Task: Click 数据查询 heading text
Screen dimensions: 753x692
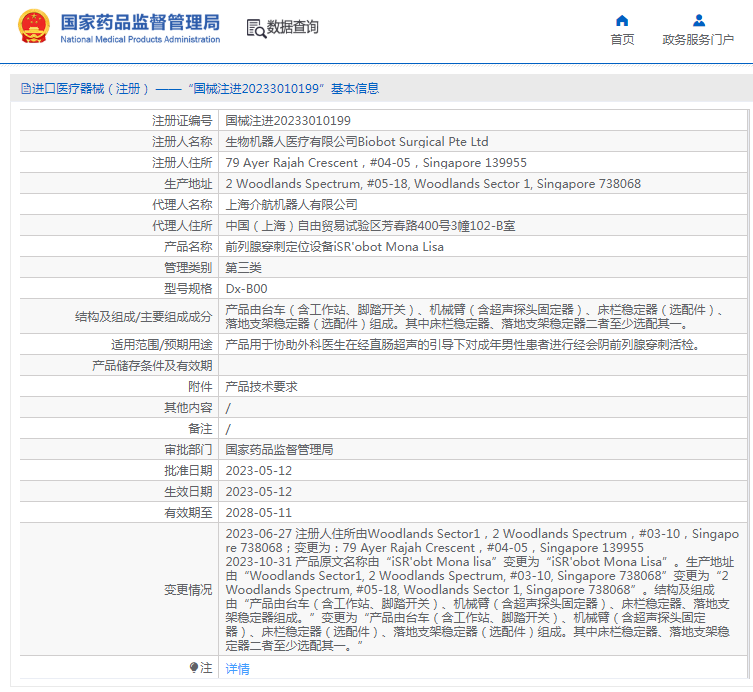Action: click(292, 27)
